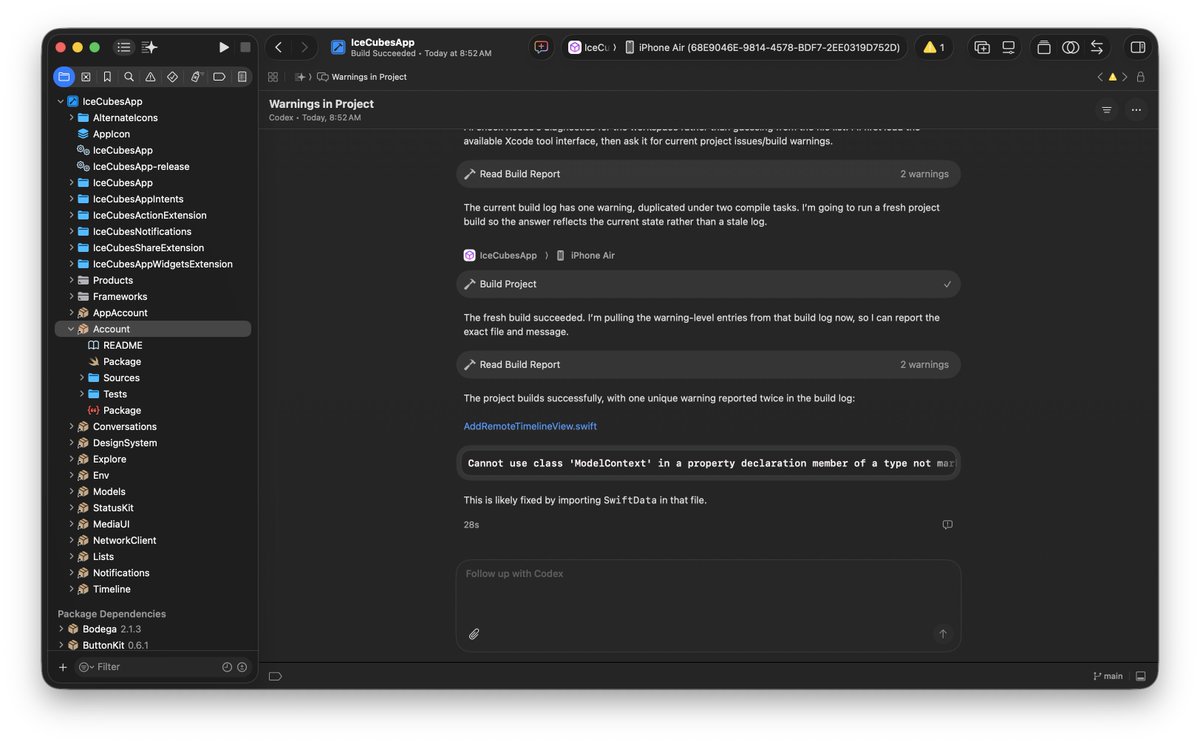Viewport: 1200px width, 744px height.
Task: Open the AddRemoteTimelineView.swift link
Action: pos(530,426)
